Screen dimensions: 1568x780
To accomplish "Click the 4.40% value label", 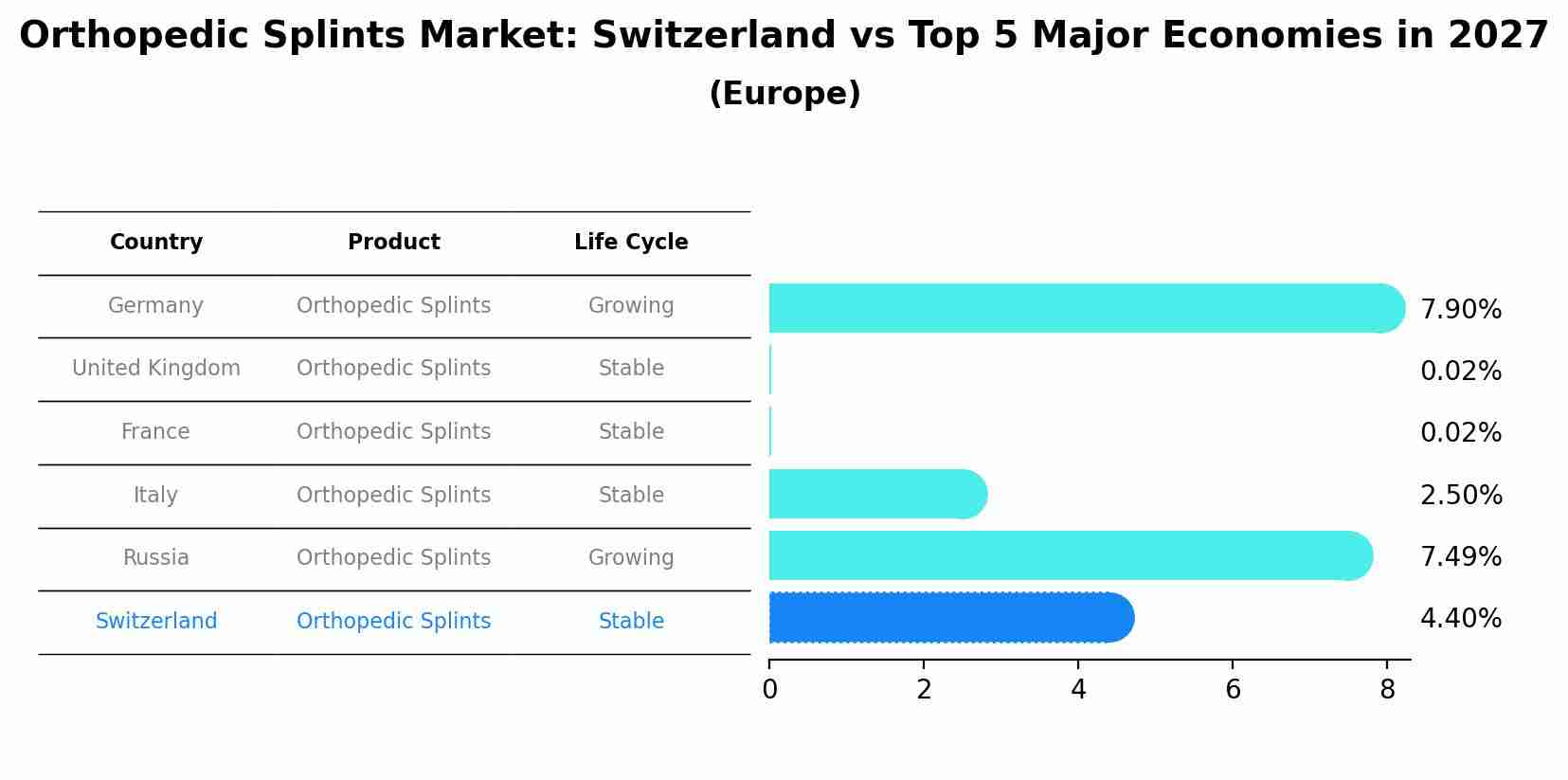I will (1460, 619).
